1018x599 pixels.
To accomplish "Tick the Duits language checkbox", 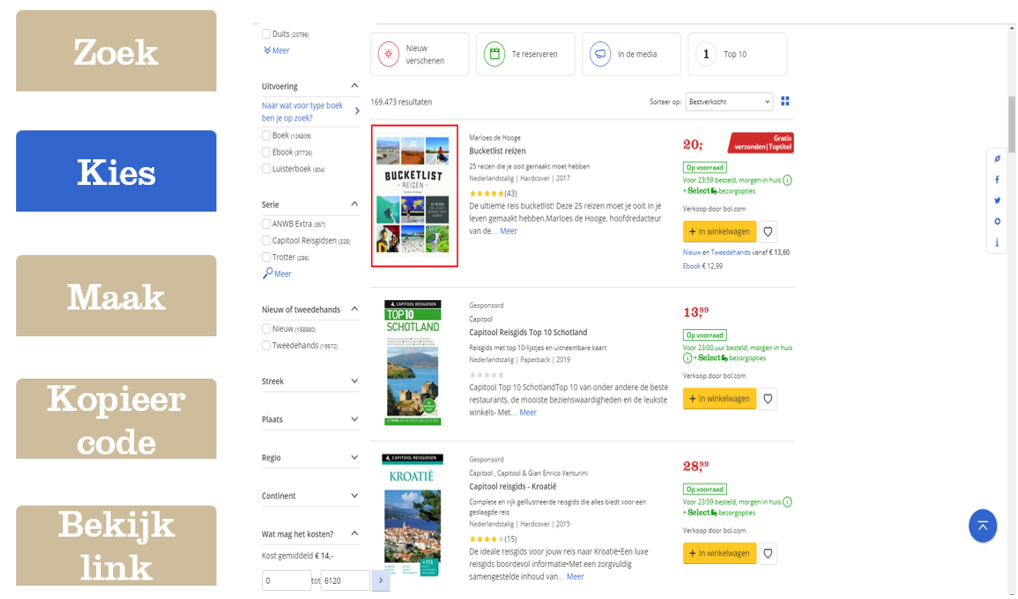I will (x=266, y=34).
